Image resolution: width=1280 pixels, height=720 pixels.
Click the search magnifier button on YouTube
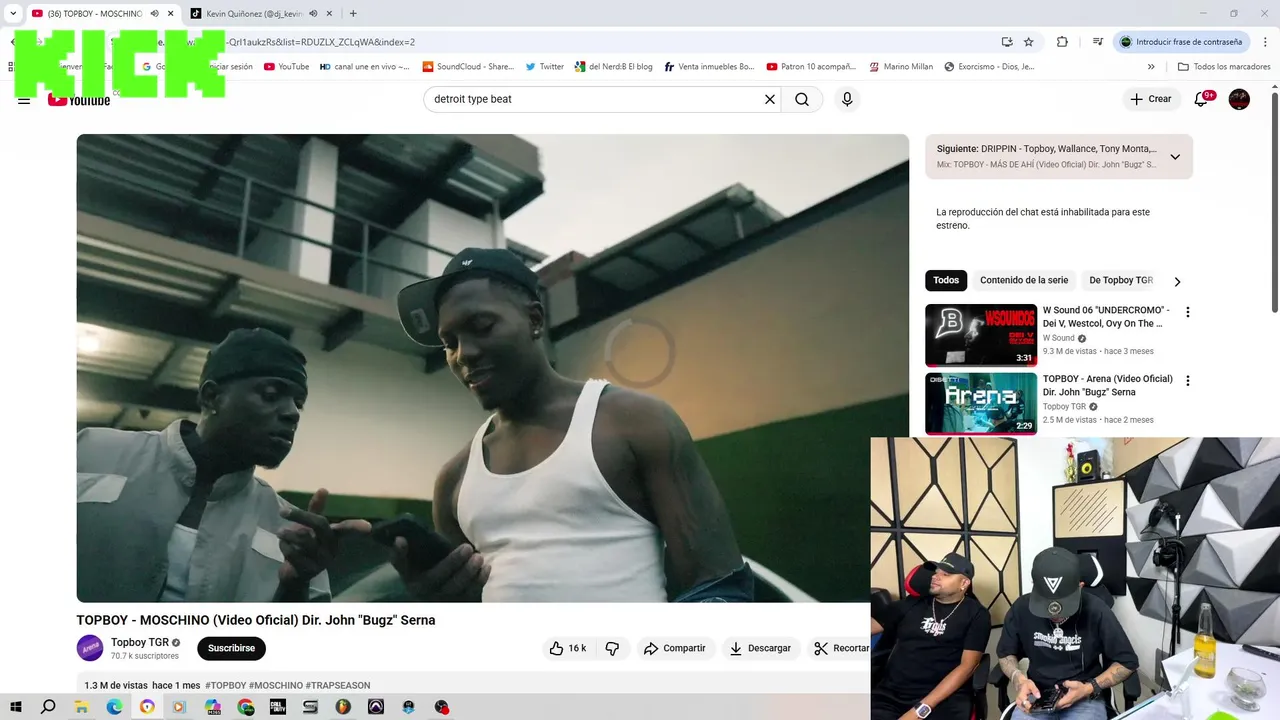802,99
